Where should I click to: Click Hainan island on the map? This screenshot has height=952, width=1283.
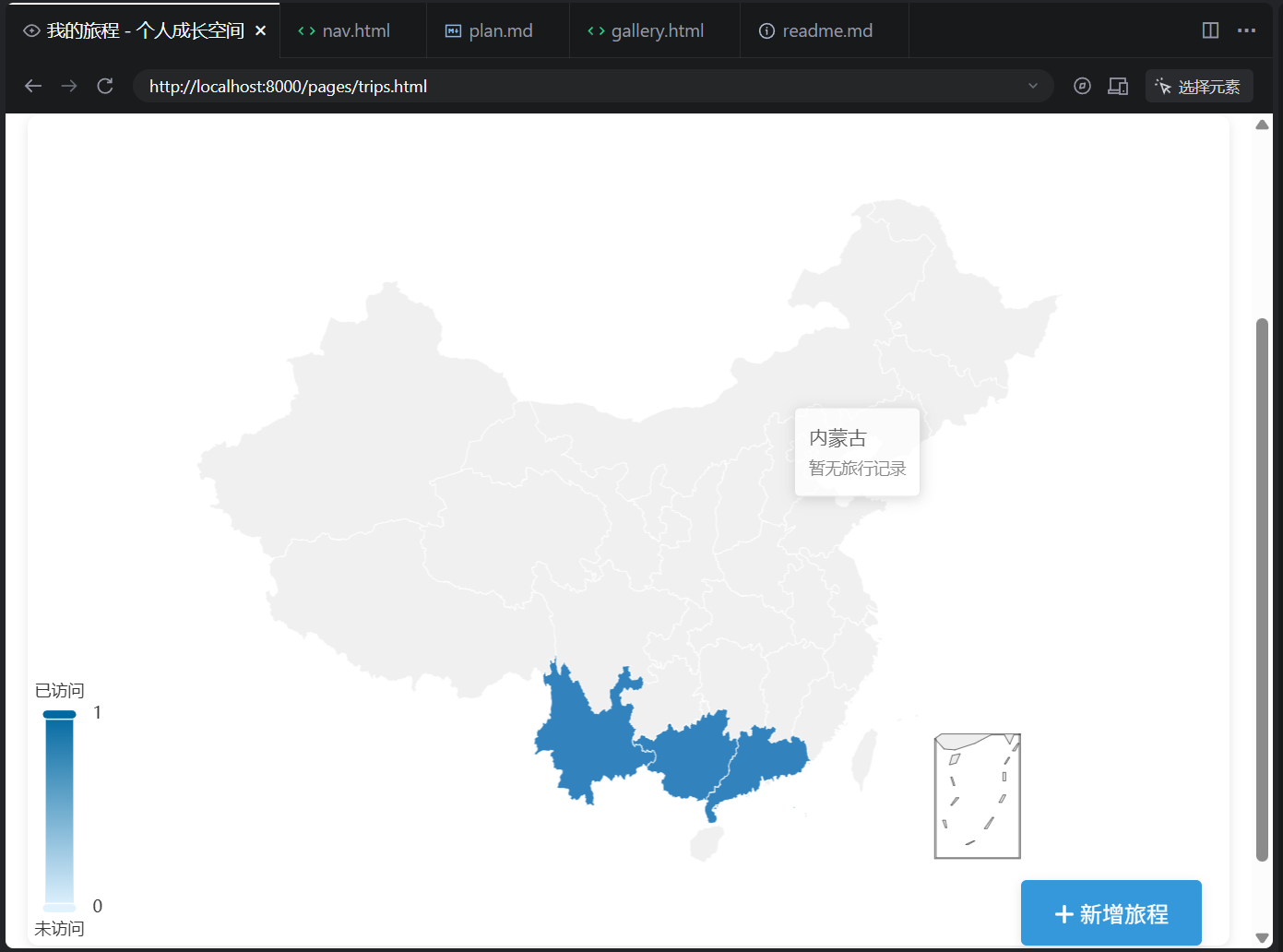[x=707, y=843]
